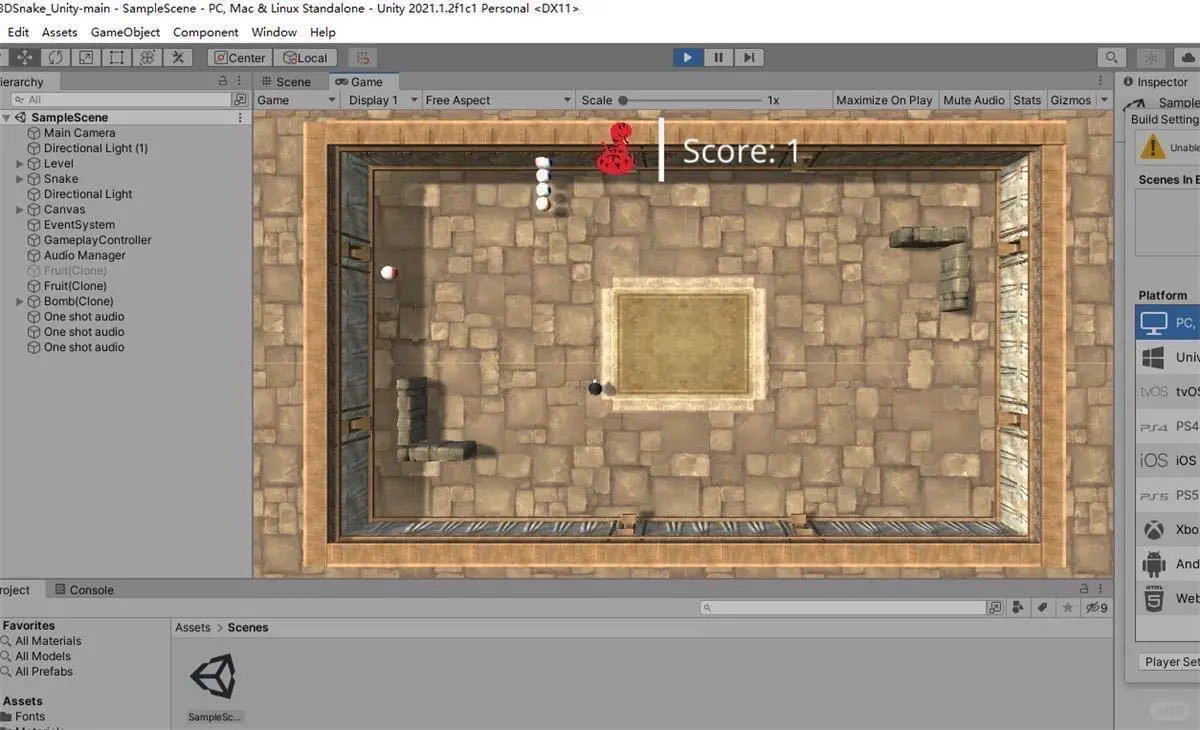The height and width of the screenshot is (730, 1200).
Task: Open the Display 1 dropdown
Action: point(381,100)
